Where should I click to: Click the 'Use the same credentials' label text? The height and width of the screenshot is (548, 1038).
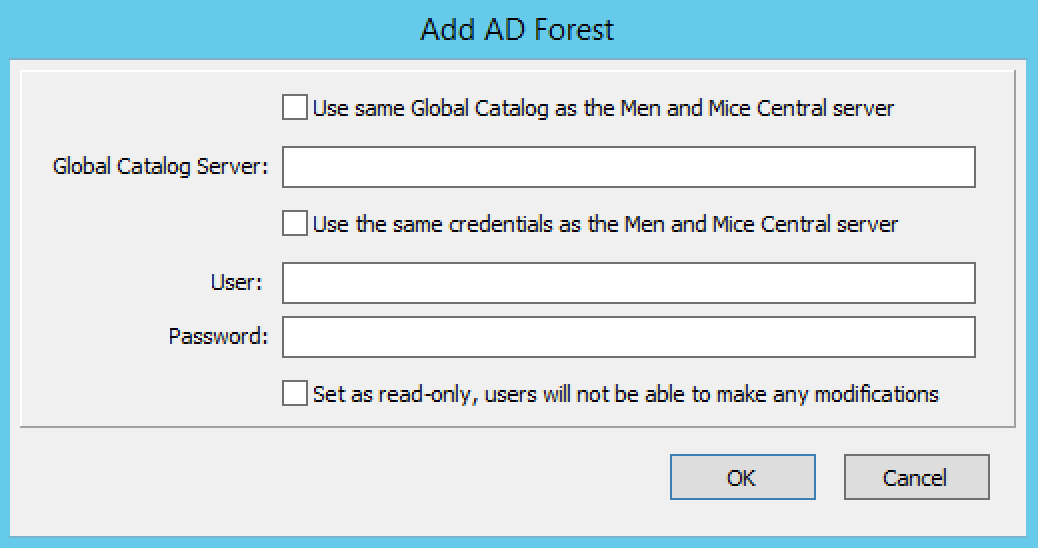tap(433, 224)
